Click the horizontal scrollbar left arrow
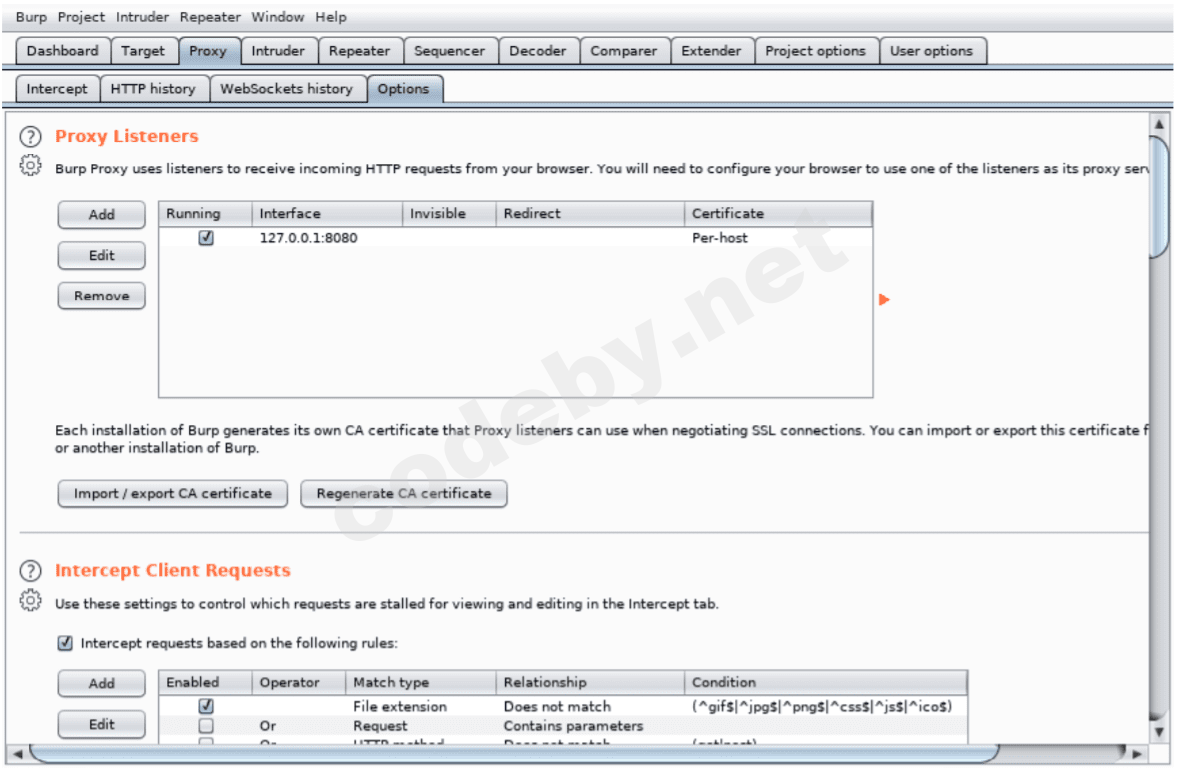The image size is (1177, 769). click(17, 753)
